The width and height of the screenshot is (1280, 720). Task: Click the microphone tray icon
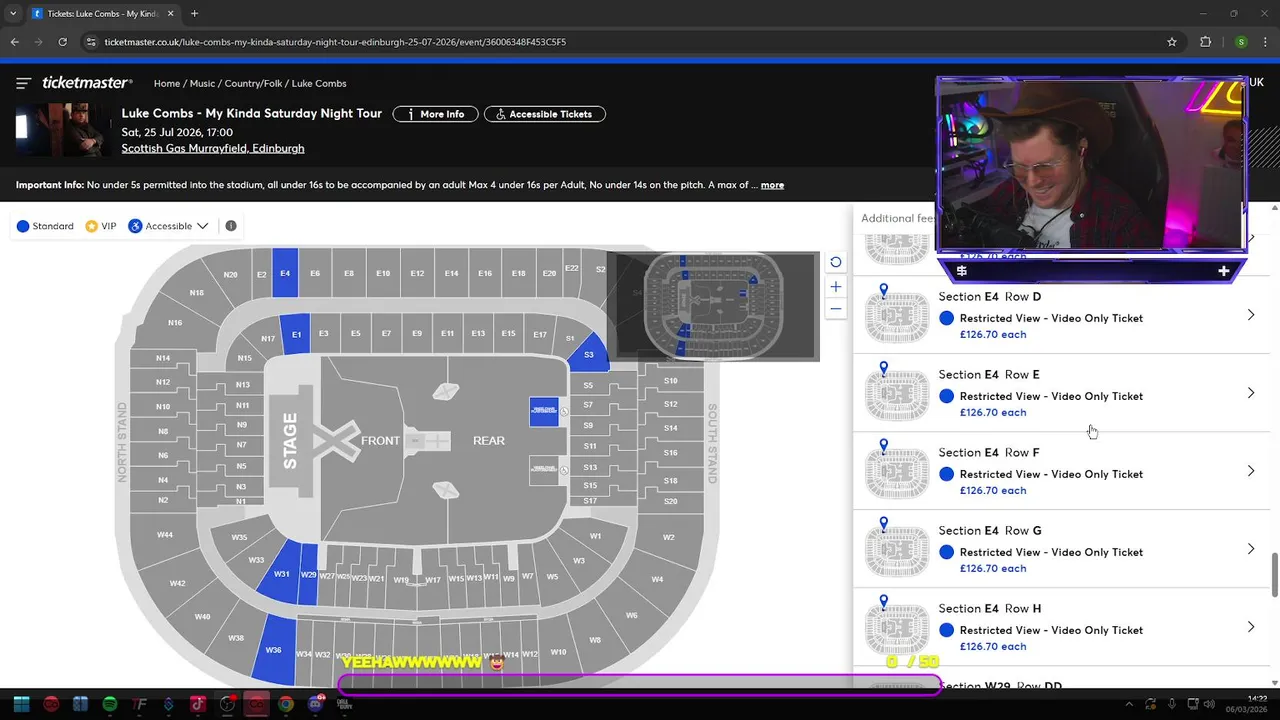tap(1172, 704)
